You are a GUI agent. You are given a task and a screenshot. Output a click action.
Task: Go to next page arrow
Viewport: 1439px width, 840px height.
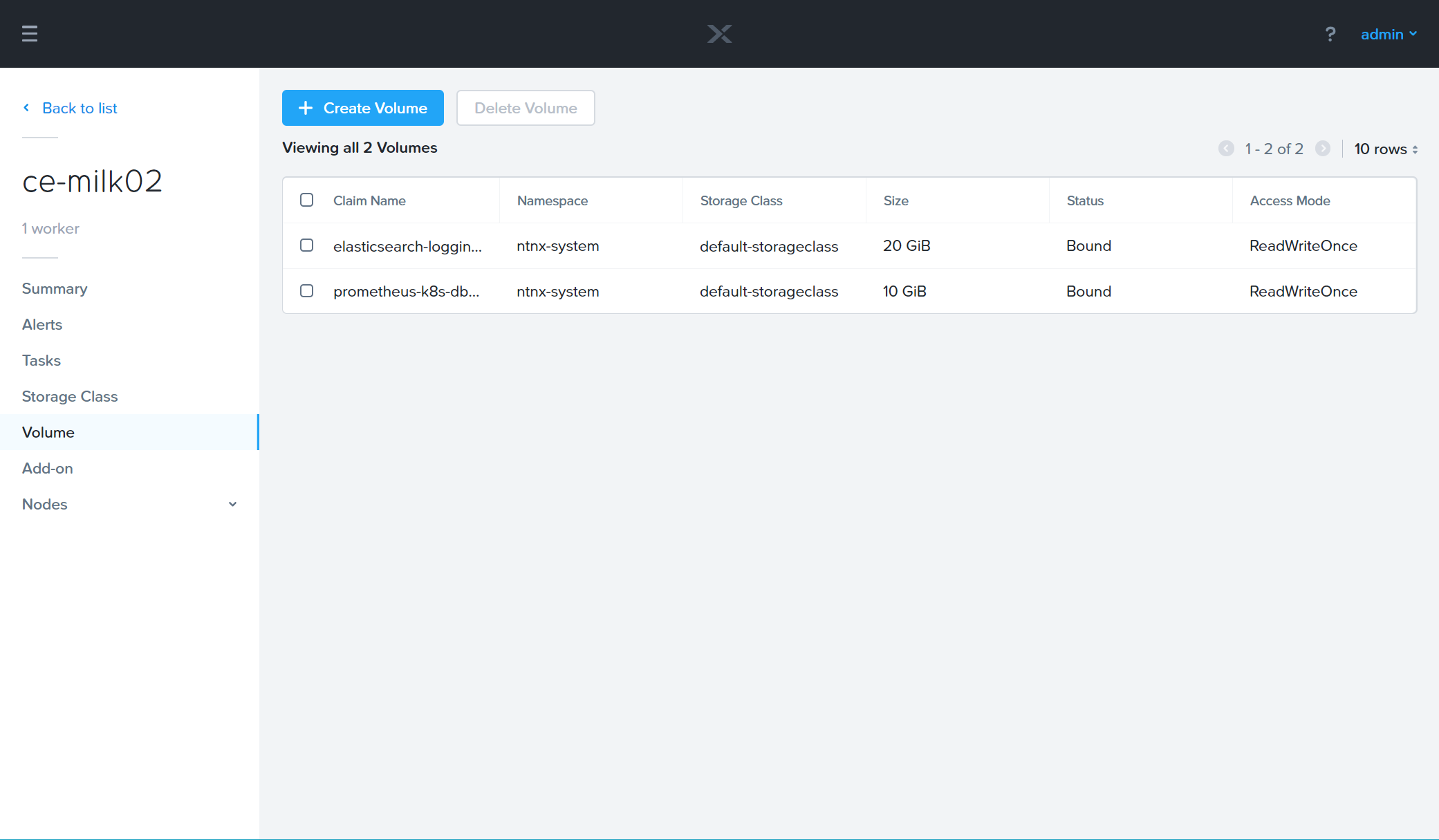pos(1322,149)
